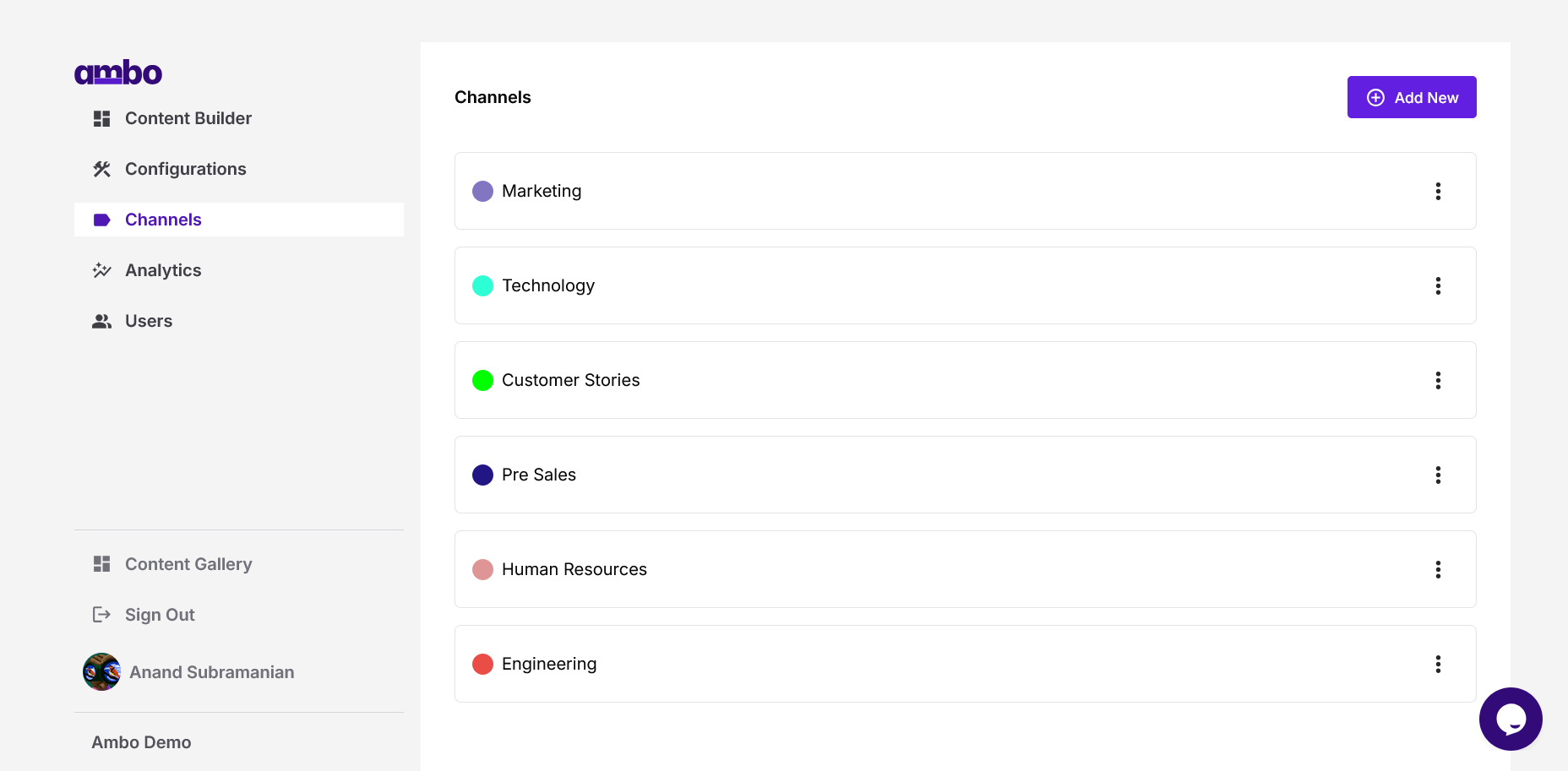Open the Engineering channel more menu
Screen dimensions: 1568x771
[1438, 664]
